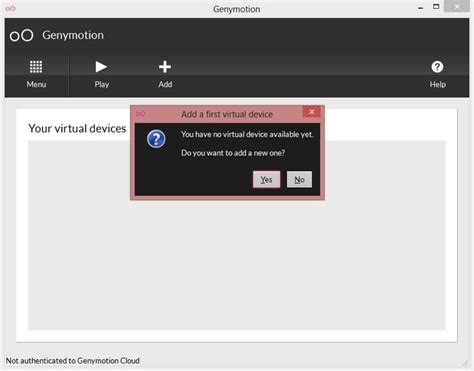Click the dialog title bar Genymotion icon

click(x=140, y=114)
